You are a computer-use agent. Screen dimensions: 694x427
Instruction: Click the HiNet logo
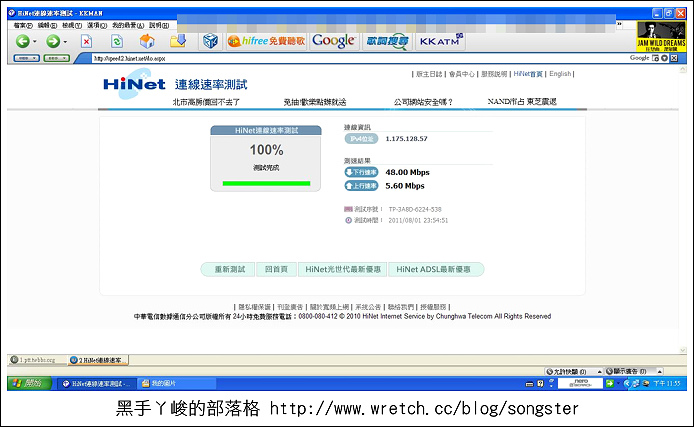tap(134, 84)
